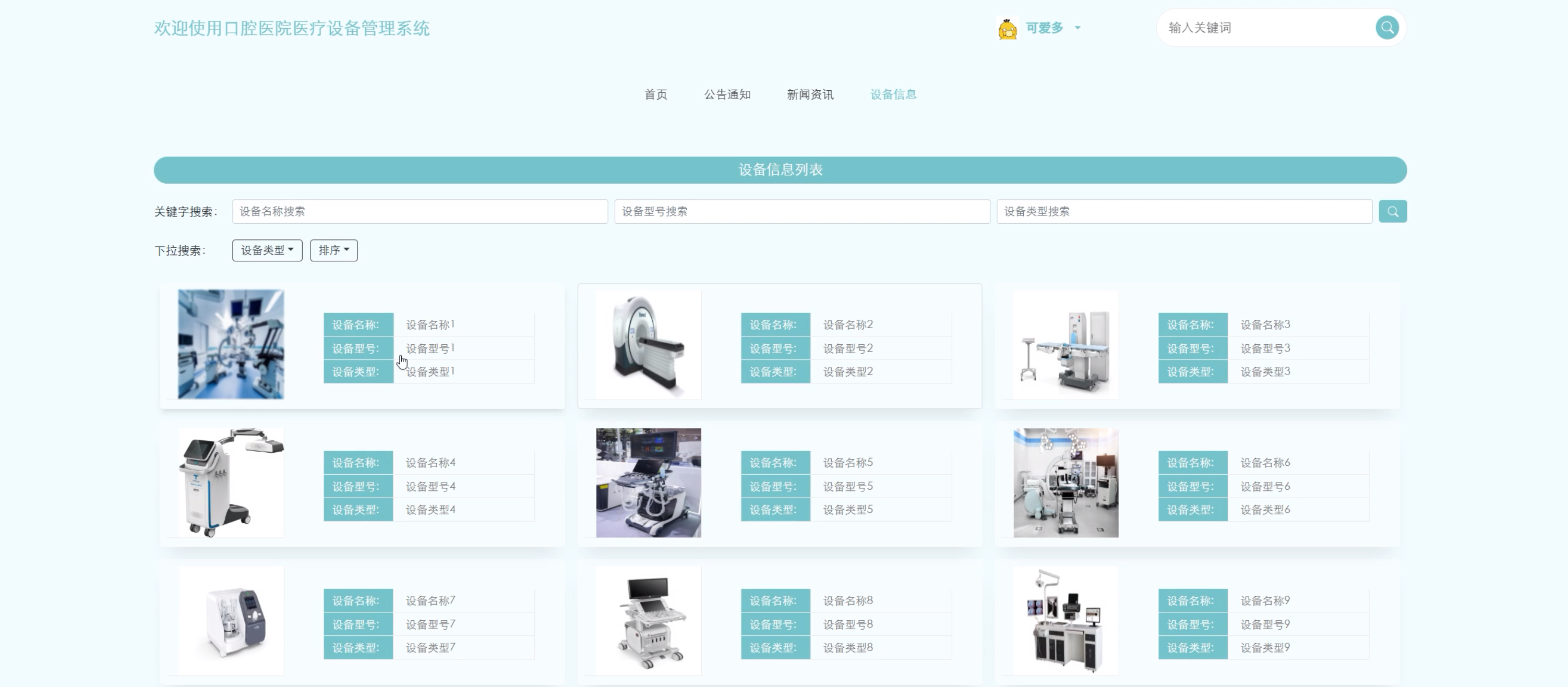The width and height of the screenshot is (1568, 687).
Task: Focus the 设备型号搜索 input field
Action: [x=801, y=211]
